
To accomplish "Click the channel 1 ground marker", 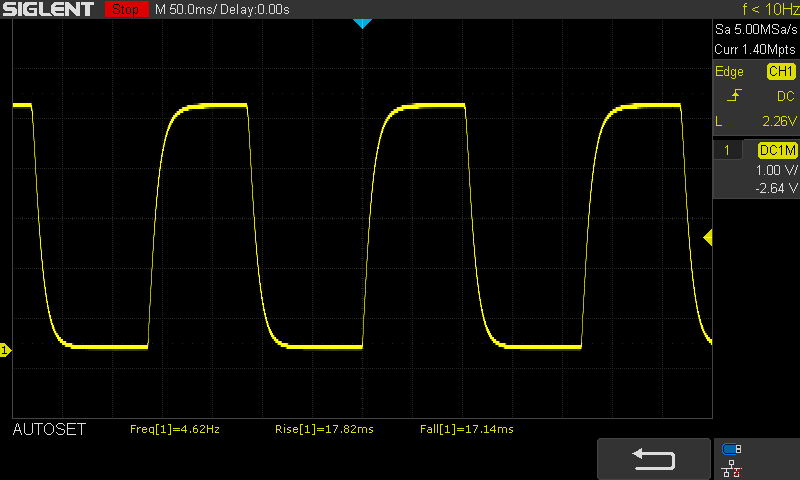I will (x=5, y=350).
